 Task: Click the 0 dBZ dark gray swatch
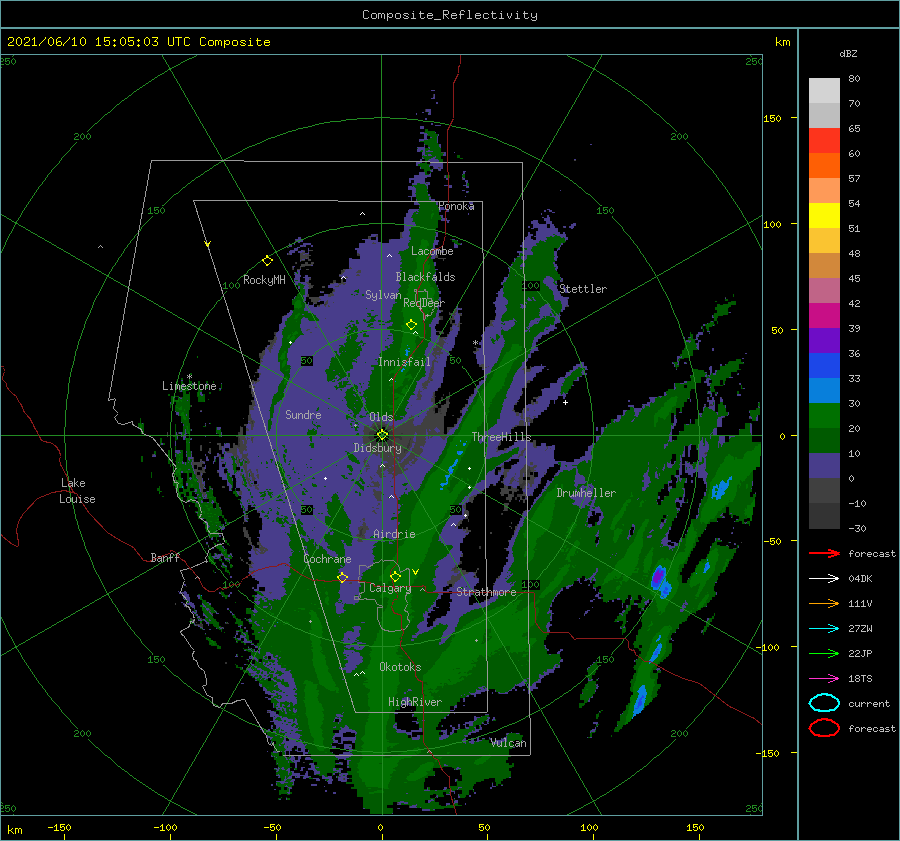[x=824, y=490]
